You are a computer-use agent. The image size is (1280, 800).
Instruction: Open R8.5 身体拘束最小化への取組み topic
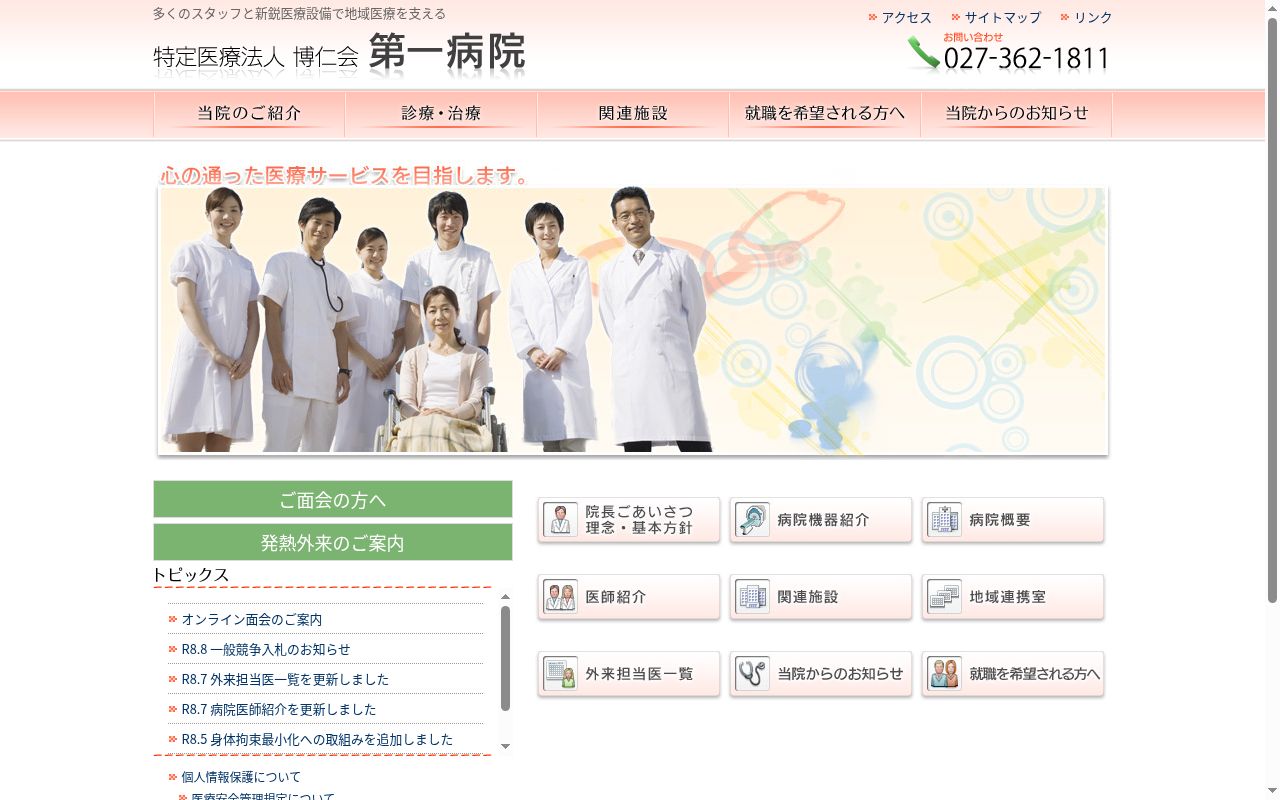pos(317,740)
